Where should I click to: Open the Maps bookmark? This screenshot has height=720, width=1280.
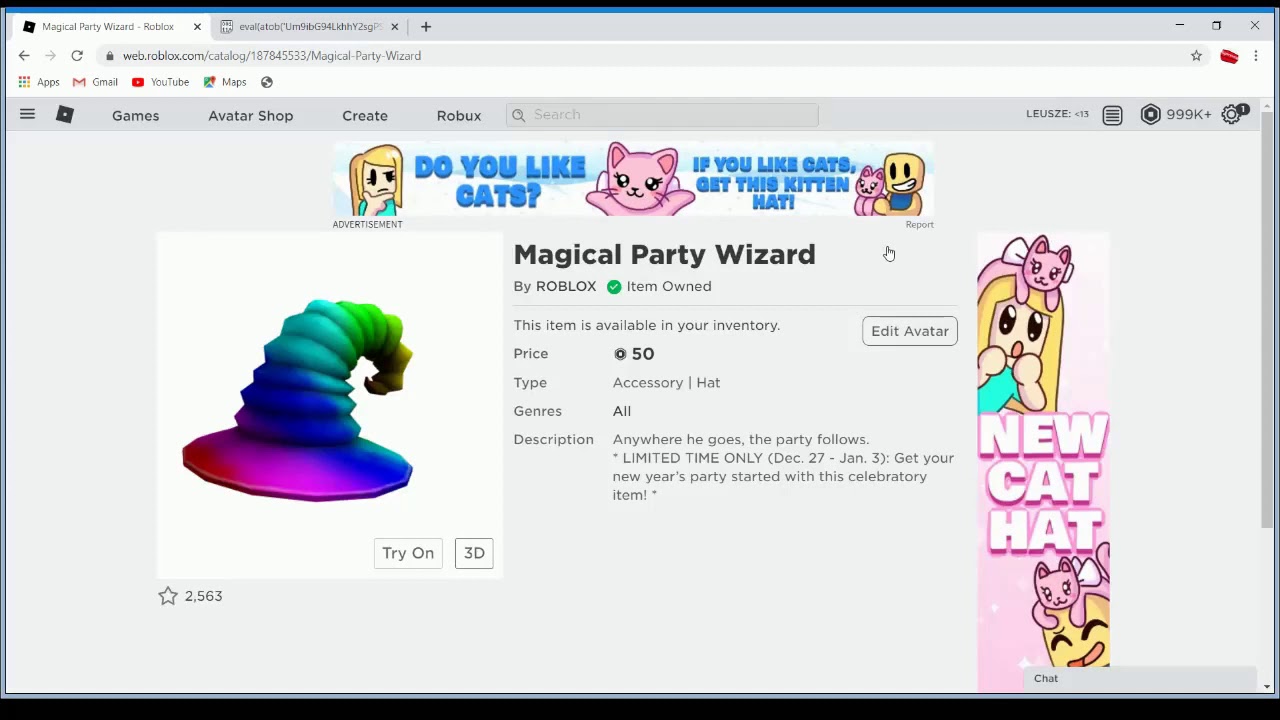click(x=224, y=82)
